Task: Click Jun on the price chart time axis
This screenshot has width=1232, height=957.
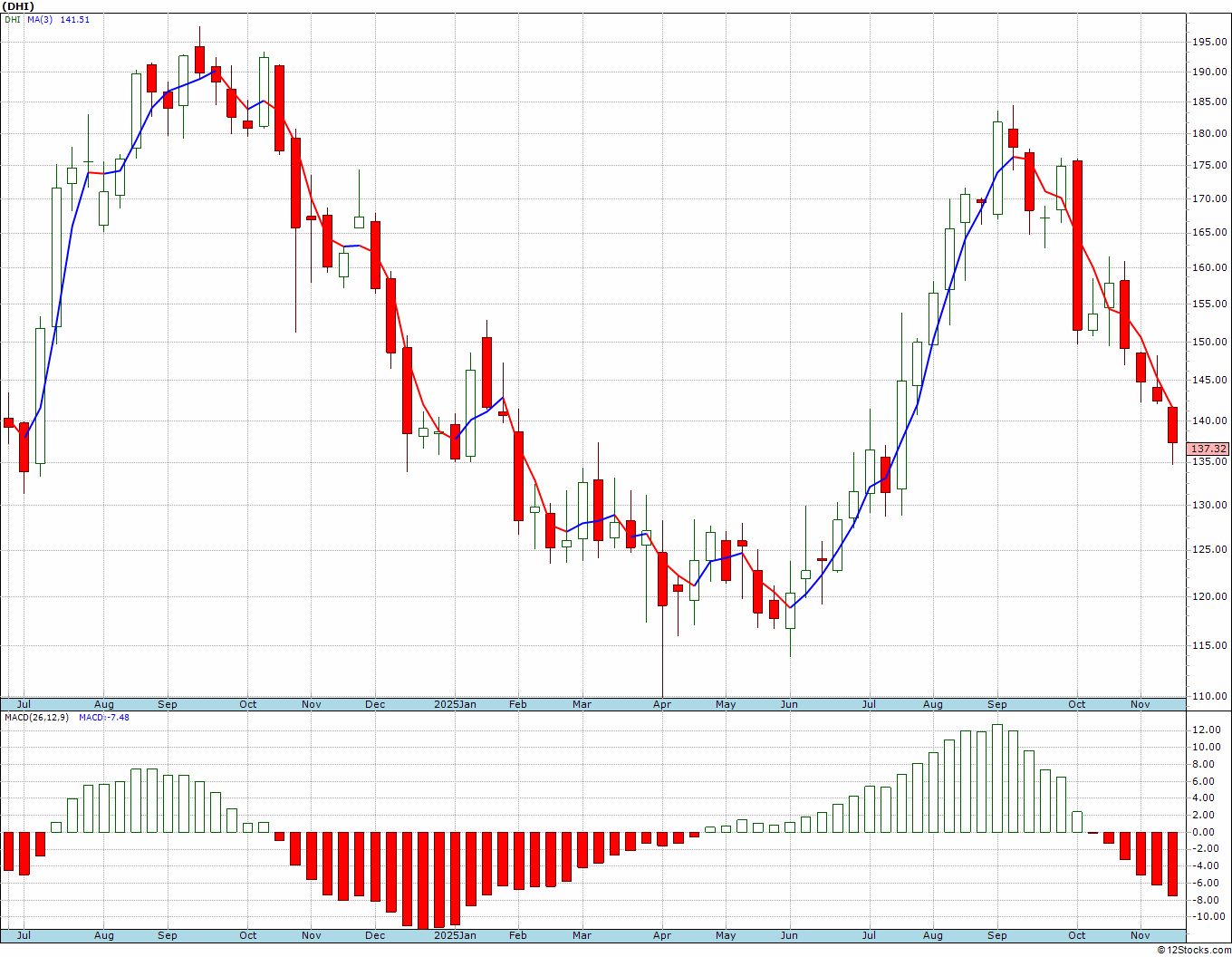Action: [x=789, y=704]
